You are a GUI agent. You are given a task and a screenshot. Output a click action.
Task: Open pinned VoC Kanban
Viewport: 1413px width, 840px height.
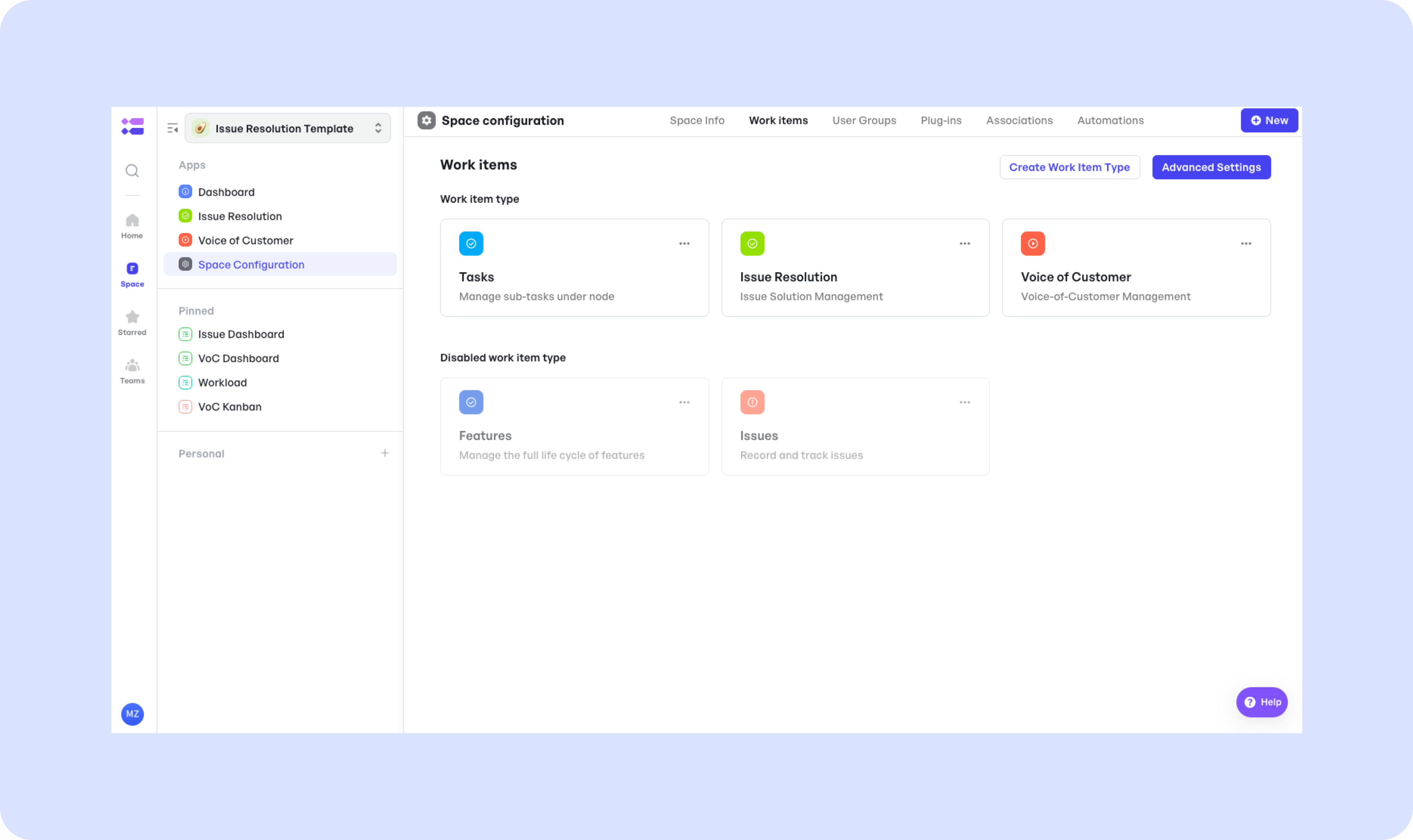(280, 406)
